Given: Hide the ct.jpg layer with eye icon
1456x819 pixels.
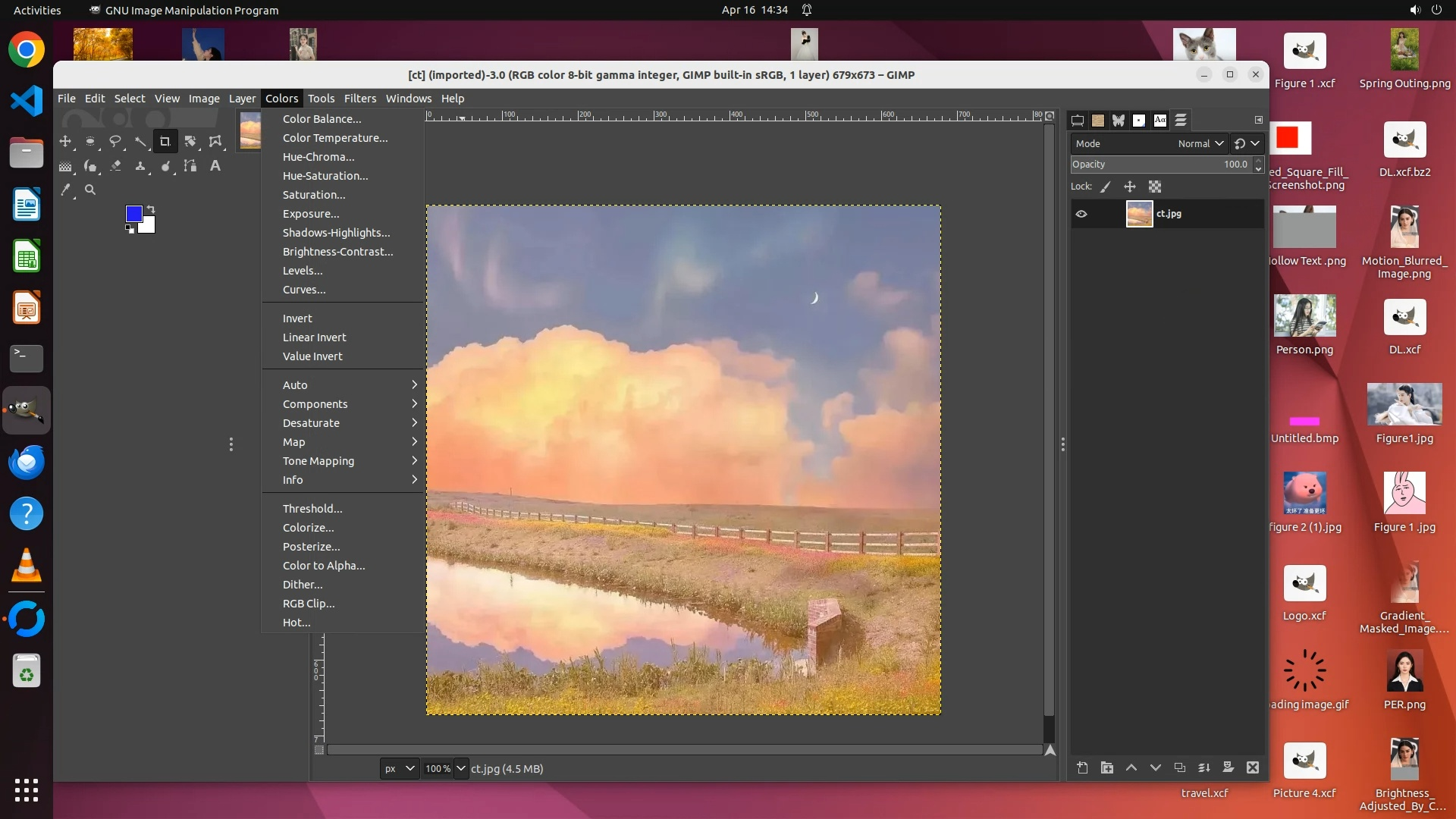Looking at the screenshot, I should point(1081,215).
